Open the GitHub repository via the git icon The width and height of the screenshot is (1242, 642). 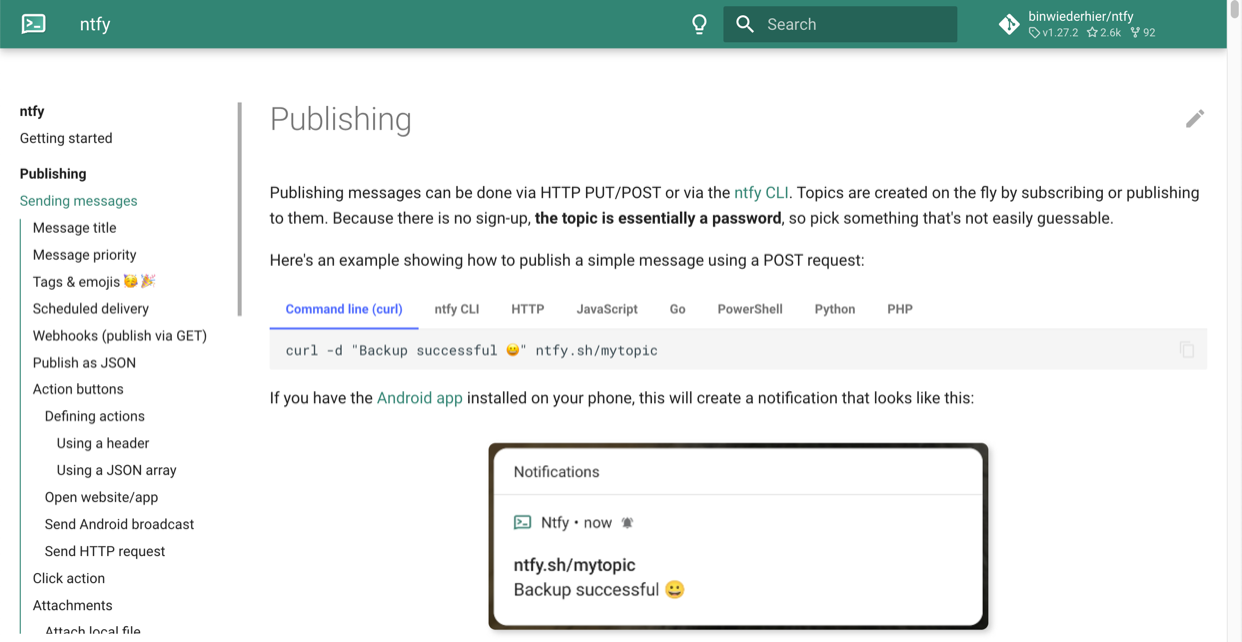click(1008, 23)
